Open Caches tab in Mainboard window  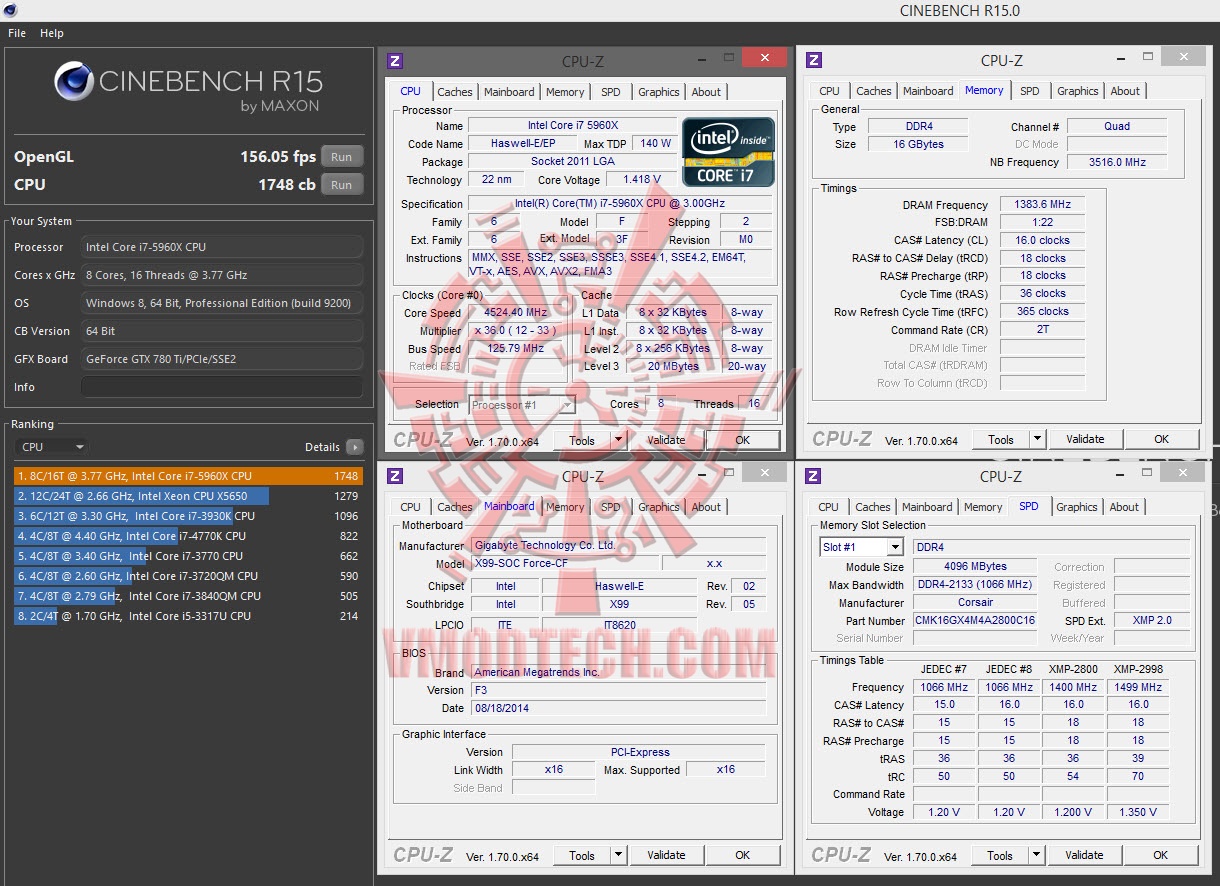[x=455, y=507]
